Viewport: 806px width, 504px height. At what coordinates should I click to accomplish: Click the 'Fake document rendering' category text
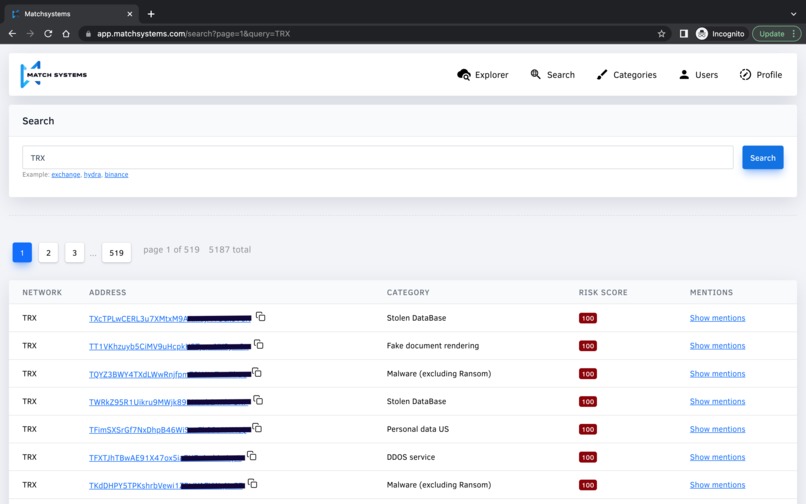[433, 346]
